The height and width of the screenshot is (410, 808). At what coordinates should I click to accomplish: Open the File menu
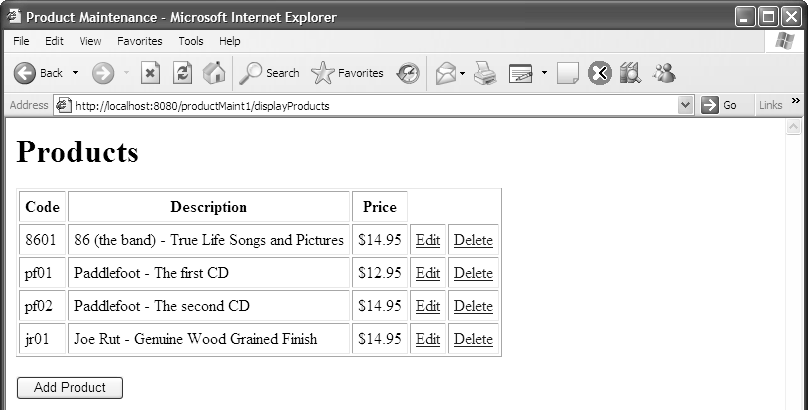[x=21, y=41]
